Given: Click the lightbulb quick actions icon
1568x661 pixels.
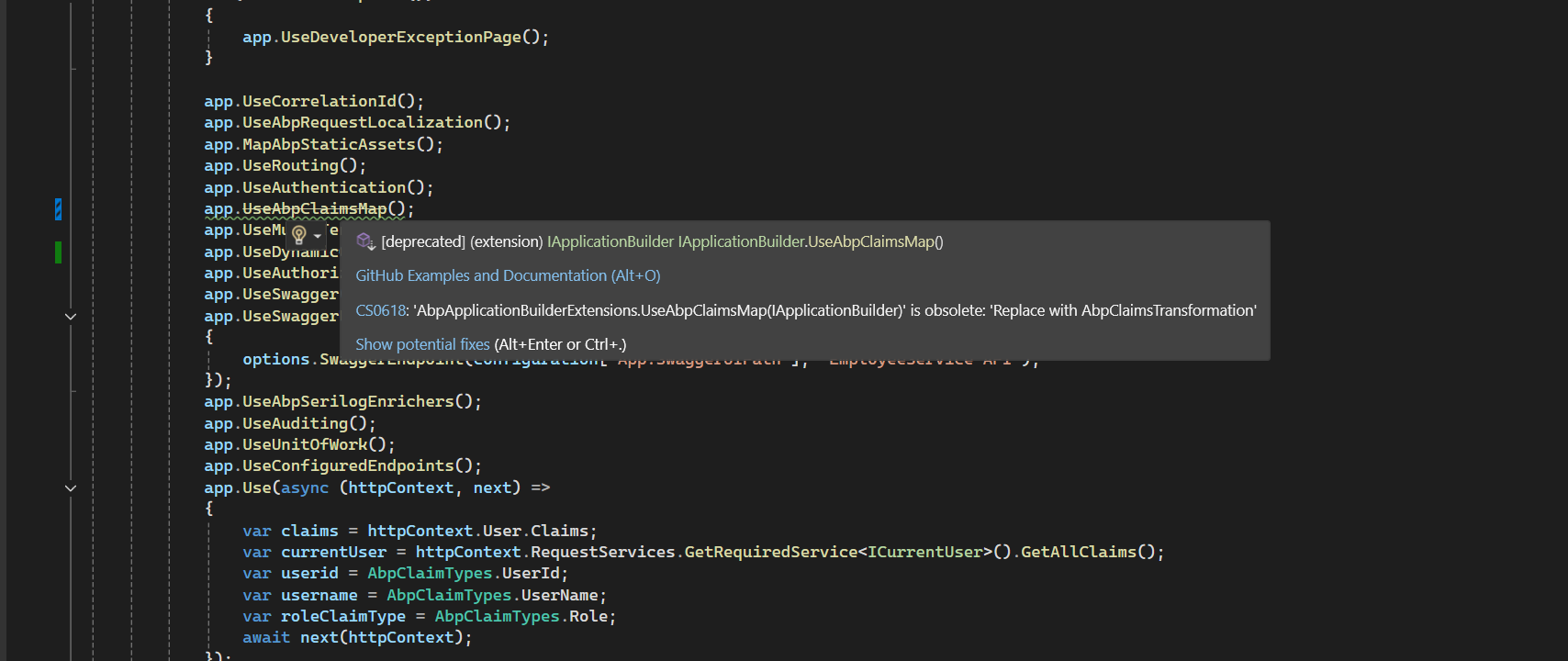Looking at the screenshot, I should pyautogui.click(x=298, y=234).
